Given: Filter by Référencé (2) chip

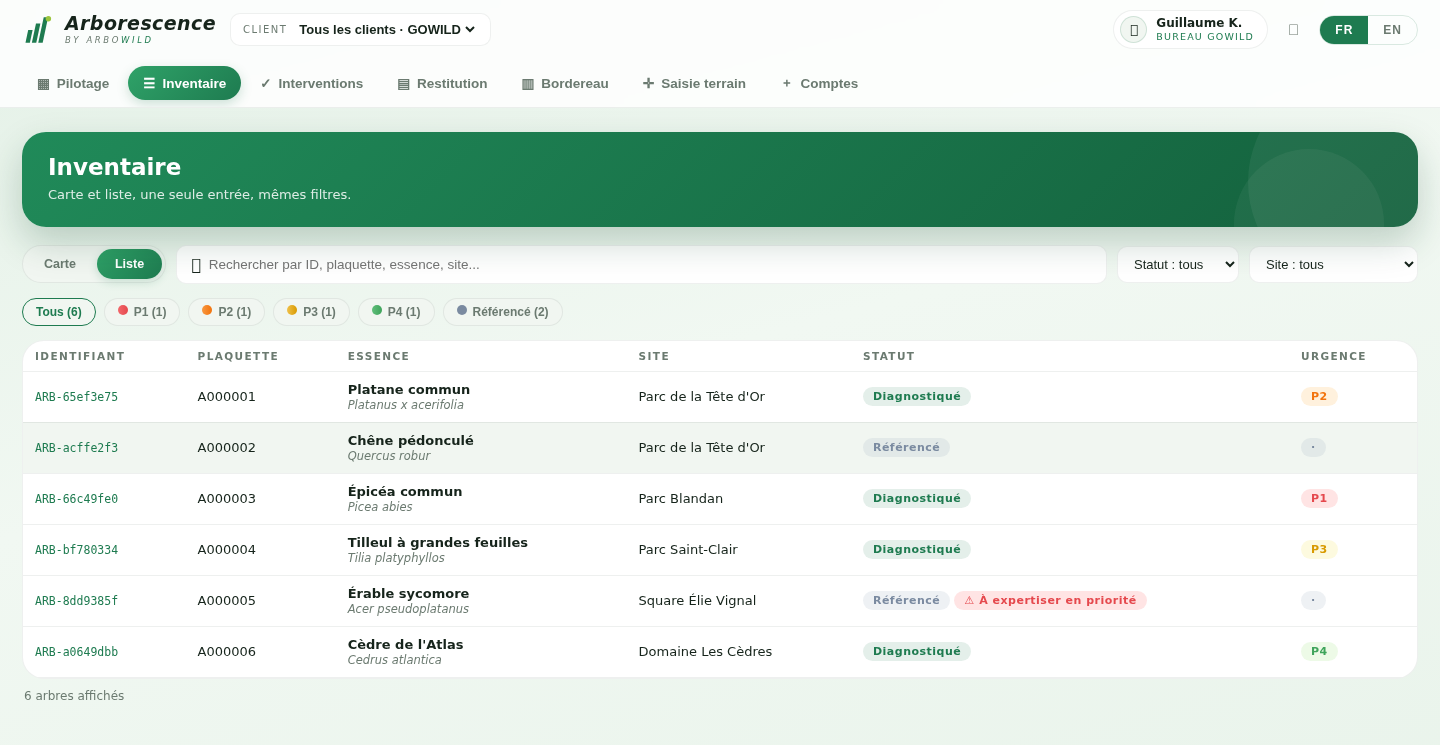Looking at the screenshot, I should 503,312.
